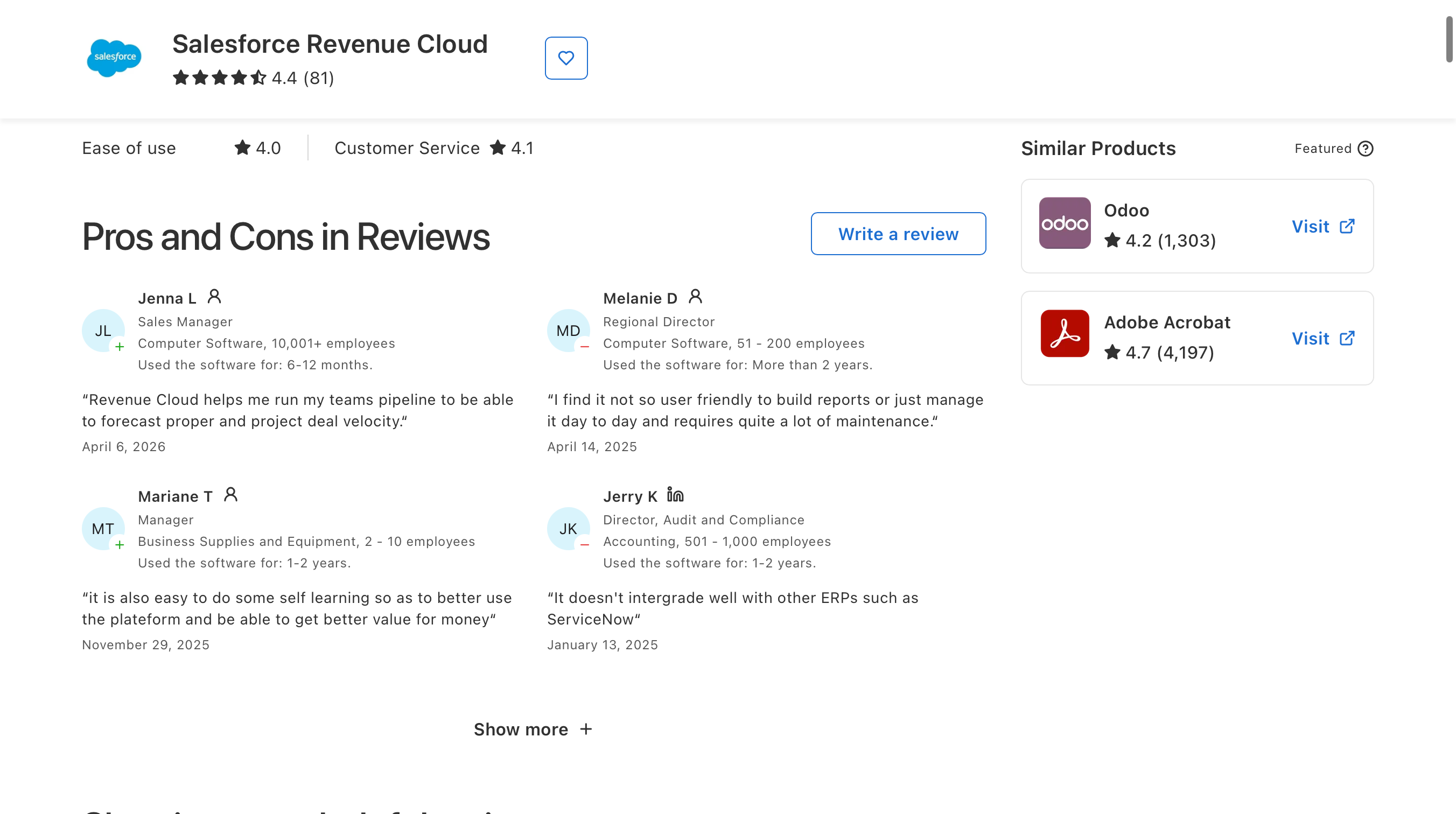This screenshot has width=1456, height=814.
Task: Click the date April 14, 2025
Action: (x=592, y=447)
